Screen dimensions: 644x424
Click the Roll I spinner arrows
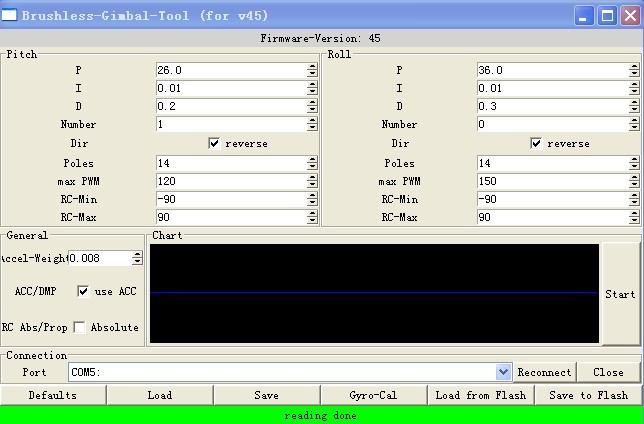[x=634, y=88]
